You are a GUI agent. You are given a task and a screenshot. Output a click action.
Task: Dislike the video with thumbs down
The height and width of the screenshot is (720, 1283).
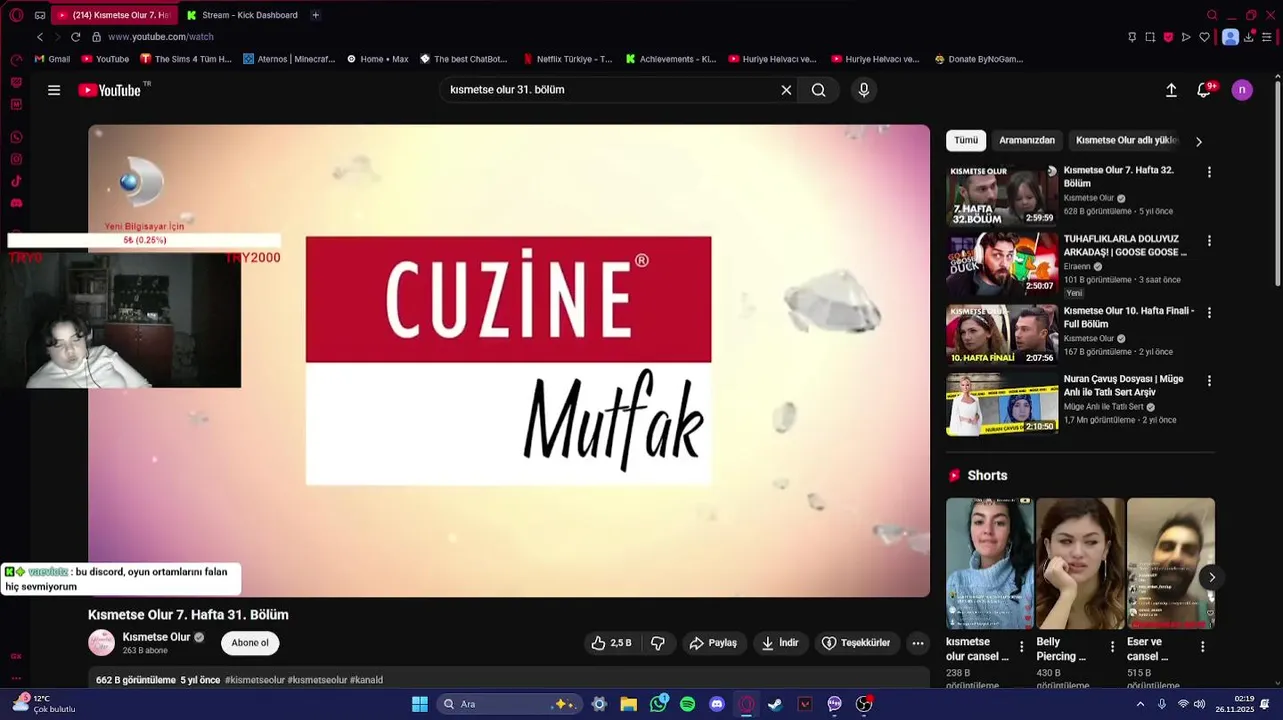(658, 643)
